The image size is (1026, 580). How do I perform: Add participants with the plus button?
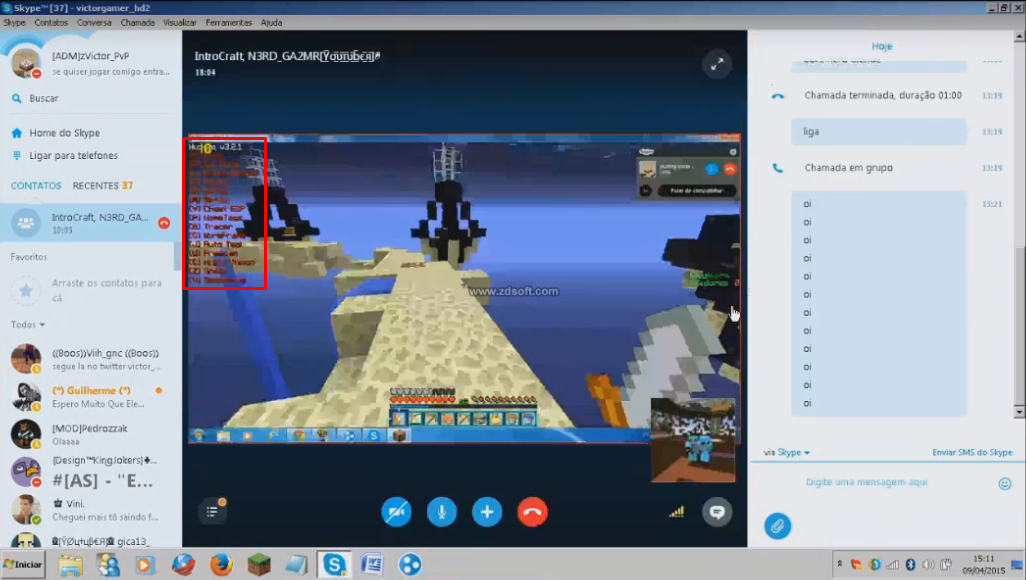pos(487,512)
